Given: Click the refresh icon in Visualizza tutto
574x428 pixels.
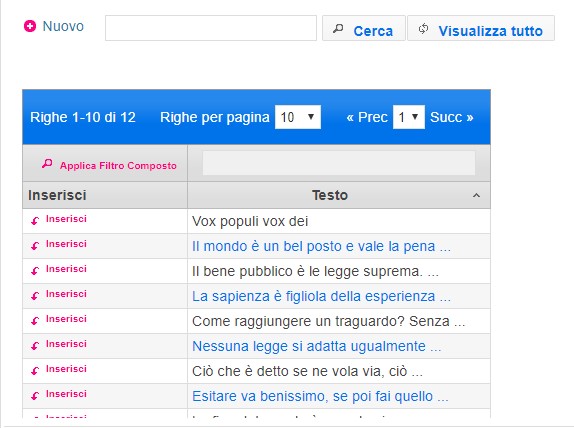Looking at the screenshot, I should pos(423,29).
